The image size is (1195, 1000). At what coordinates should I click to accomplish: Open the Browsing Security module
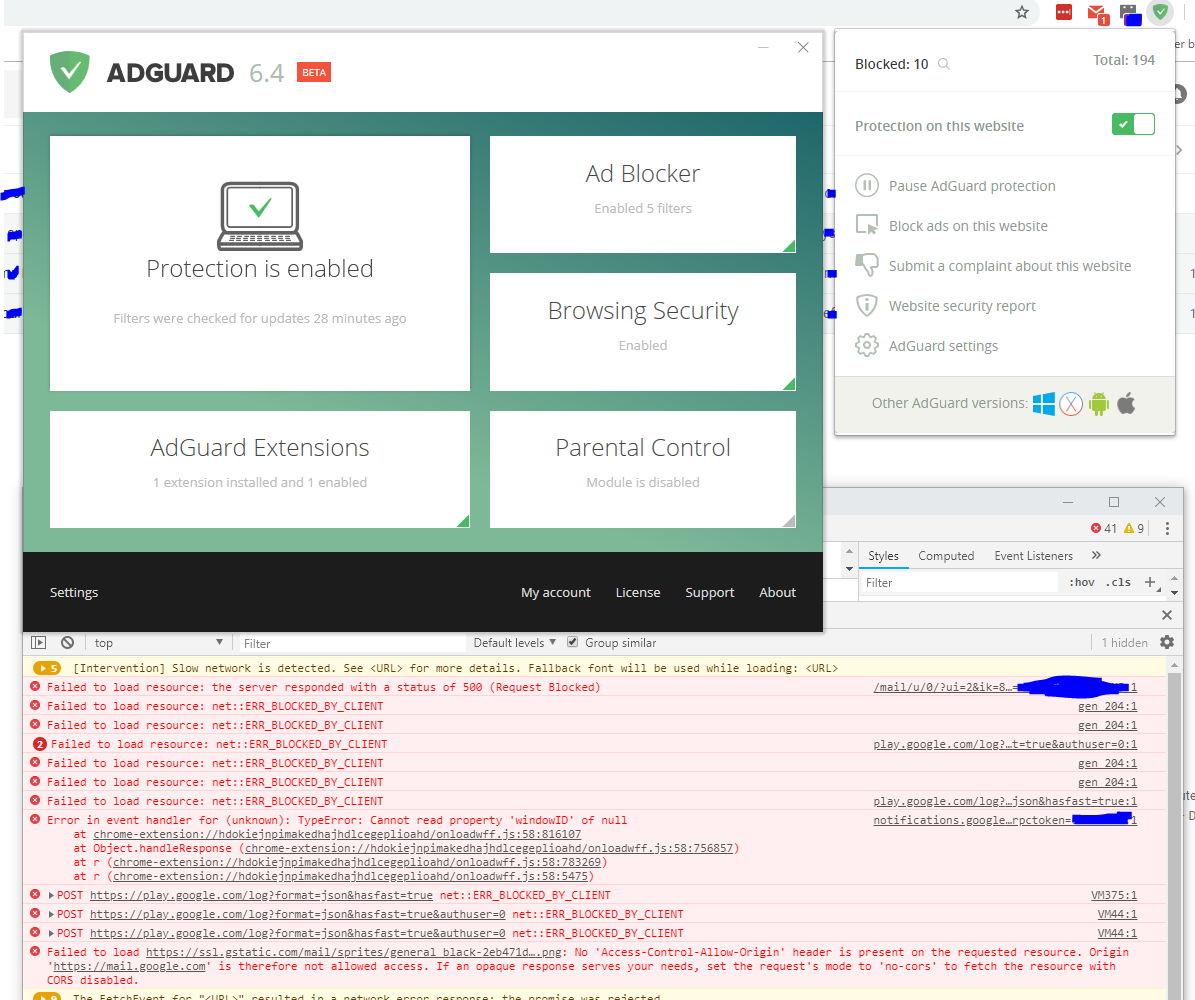tap(642, 331)
